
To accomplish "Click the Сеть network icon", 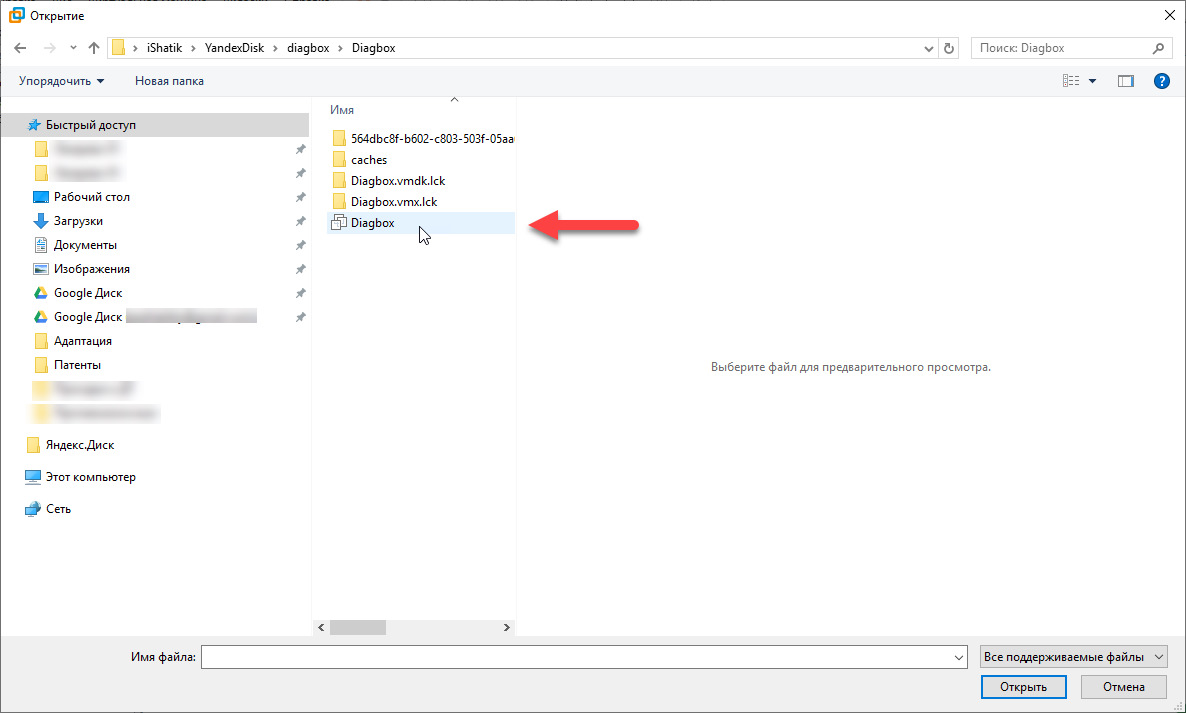I will (x=33, y=509).
